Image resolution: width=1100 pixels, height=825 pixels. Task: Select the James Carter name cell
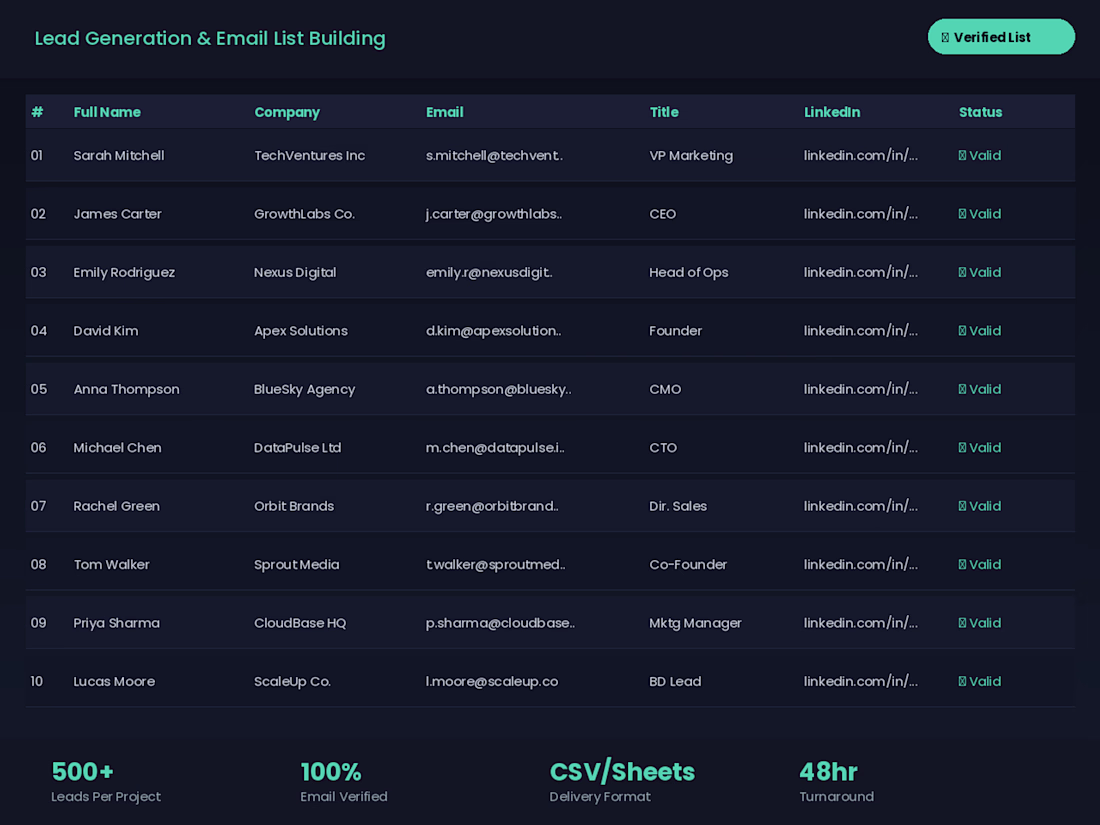(117, 214)
